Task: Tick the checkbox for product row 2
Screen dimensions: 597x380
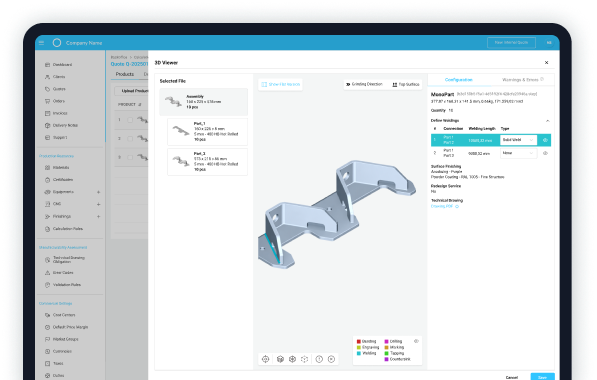Action: [130, 139]
